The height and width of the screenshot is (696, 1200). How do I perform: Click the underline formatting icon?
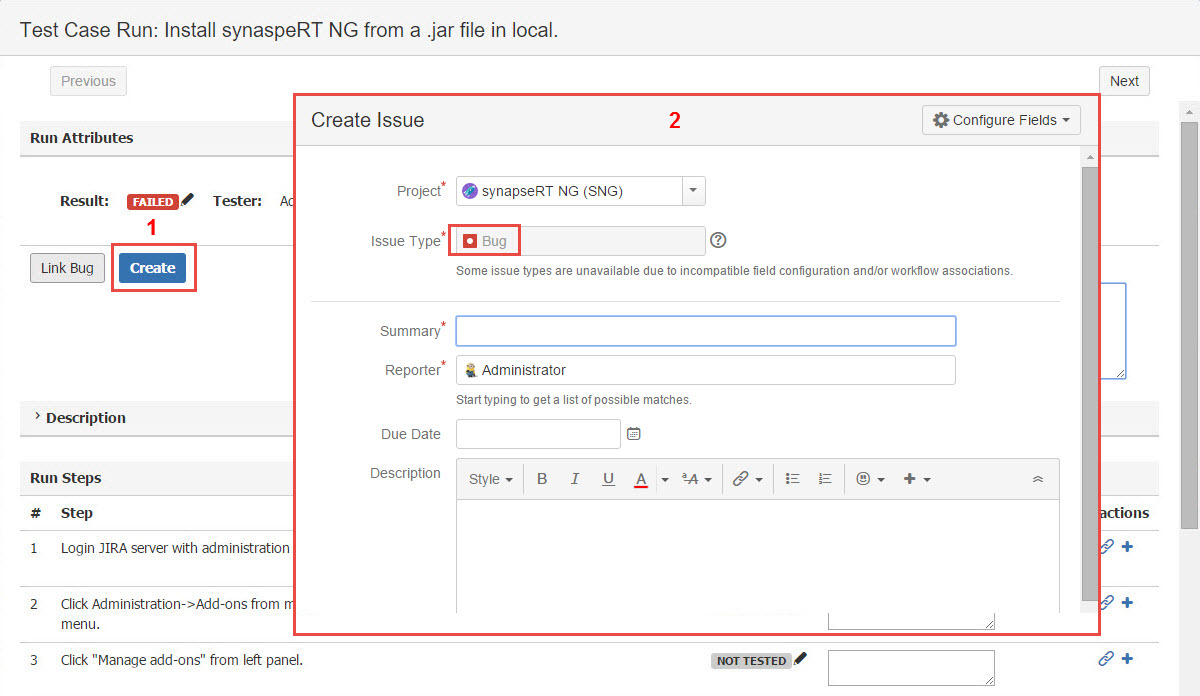[608, 479]
